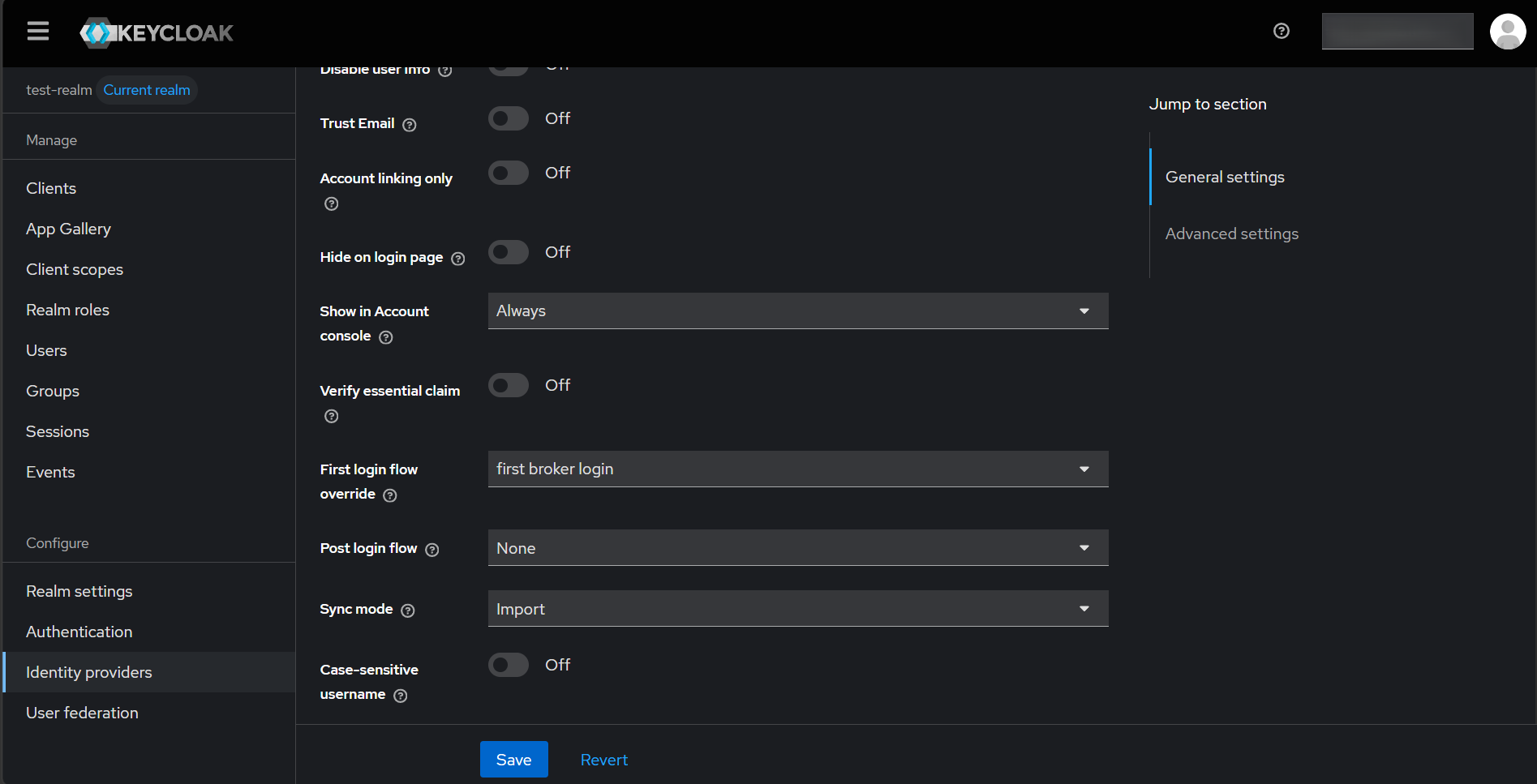Go to Realm roles
The image size is (1537, 784).
(x=149, y=310)
